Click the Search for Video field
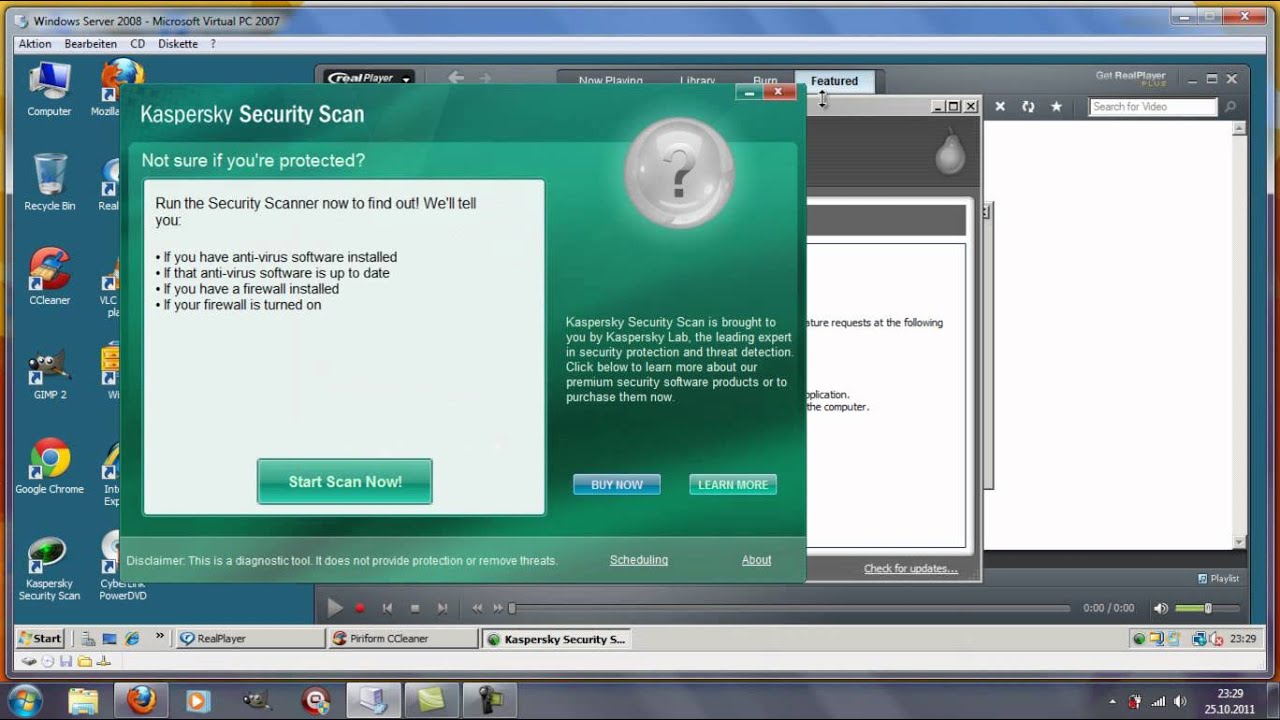Screen dimensions: 1280x720 1153,106
